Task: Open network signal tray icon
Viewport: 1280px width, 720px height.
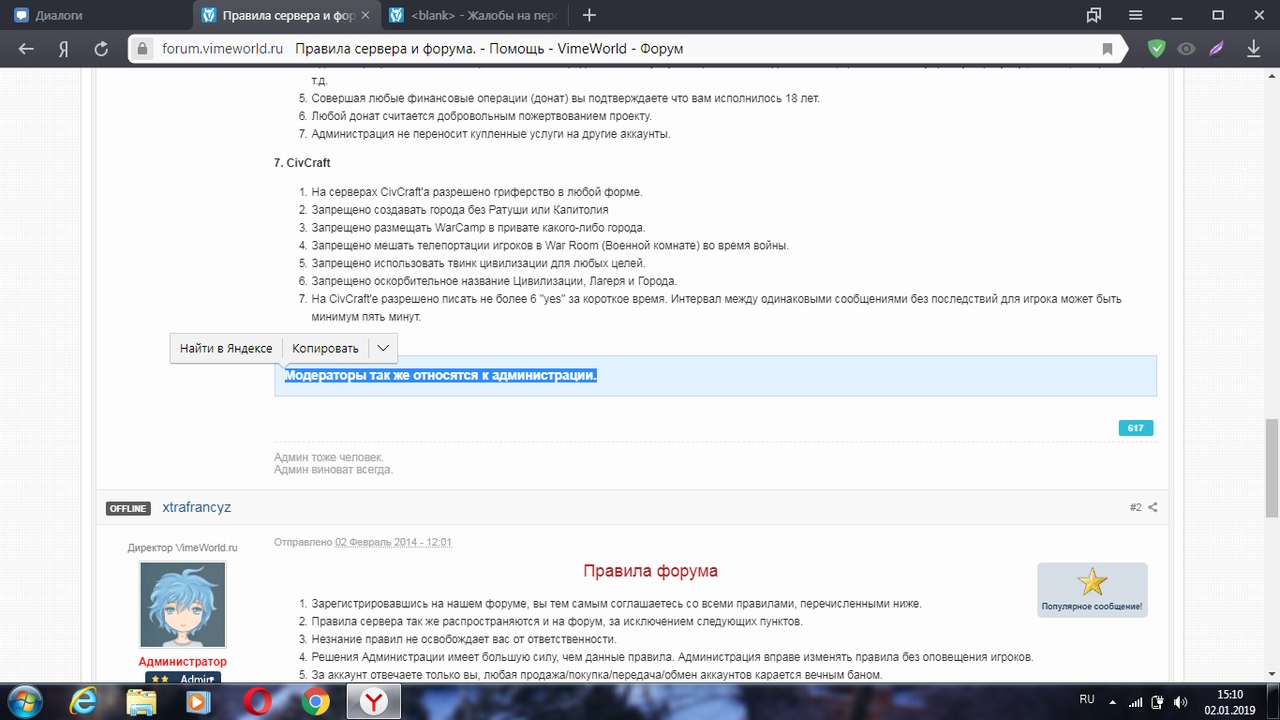Action: coord(1137,702)
